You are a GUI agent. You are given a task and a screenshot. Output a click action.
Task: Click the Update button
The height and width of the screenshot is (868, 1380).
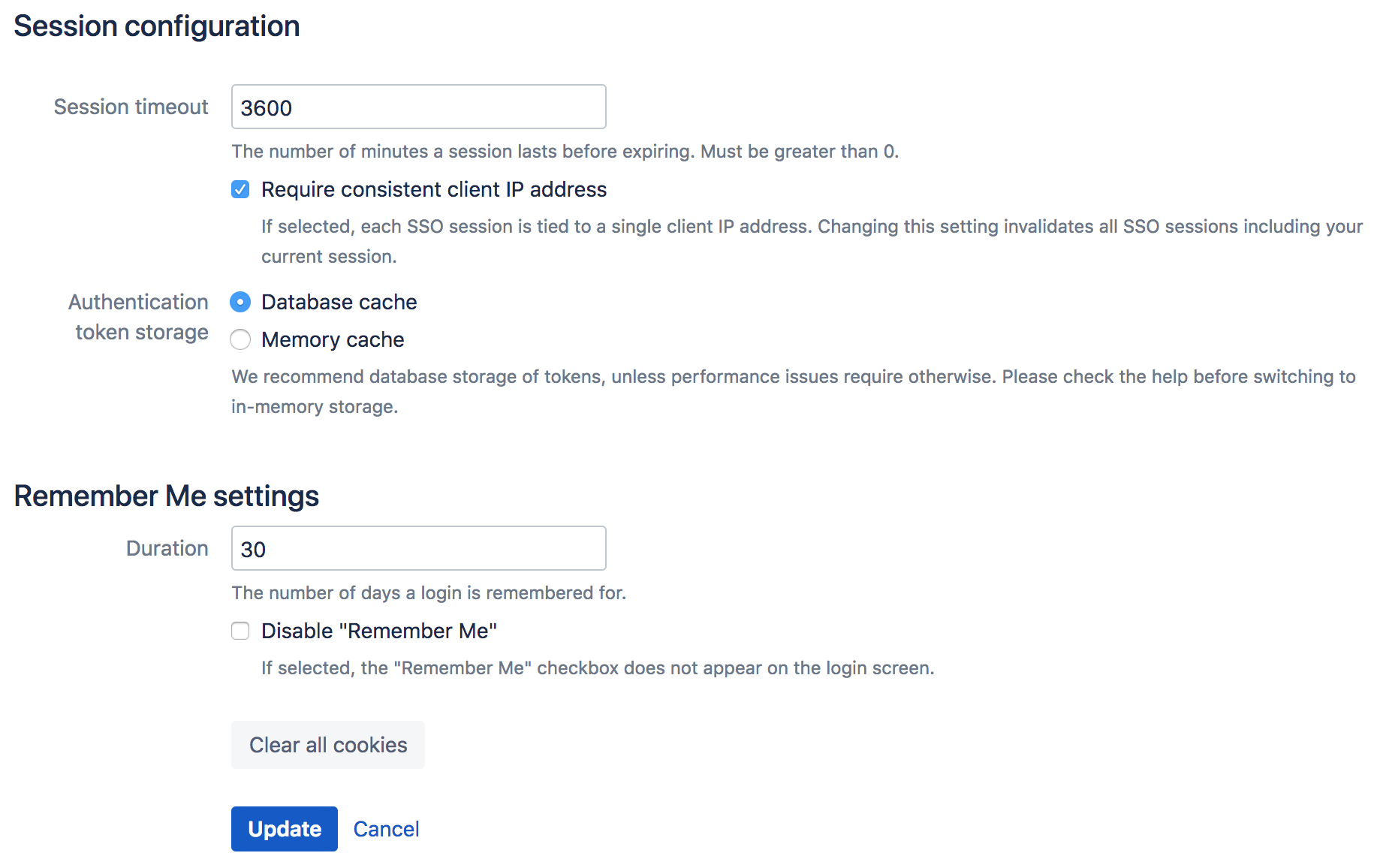coord(284,829)
